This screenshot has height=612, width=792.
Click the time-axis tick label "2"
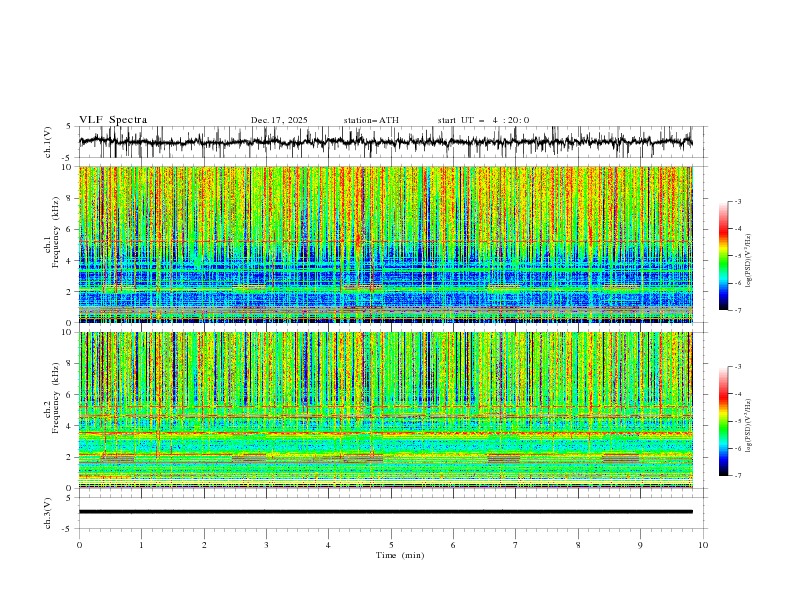click(204, 545)
